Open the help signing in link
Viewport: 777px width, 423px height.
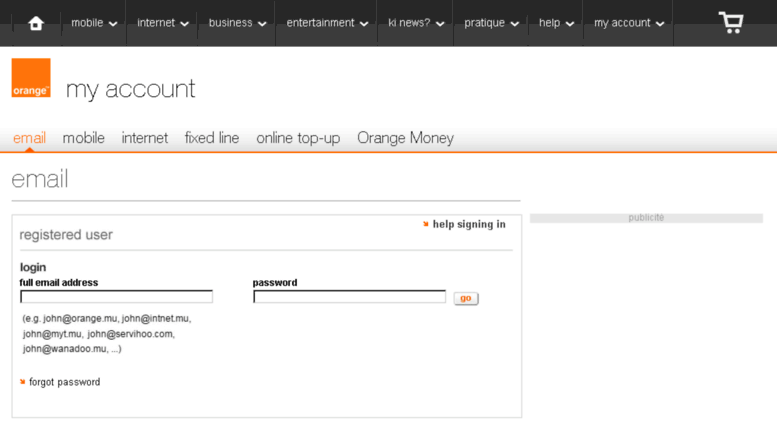(469, 224)
